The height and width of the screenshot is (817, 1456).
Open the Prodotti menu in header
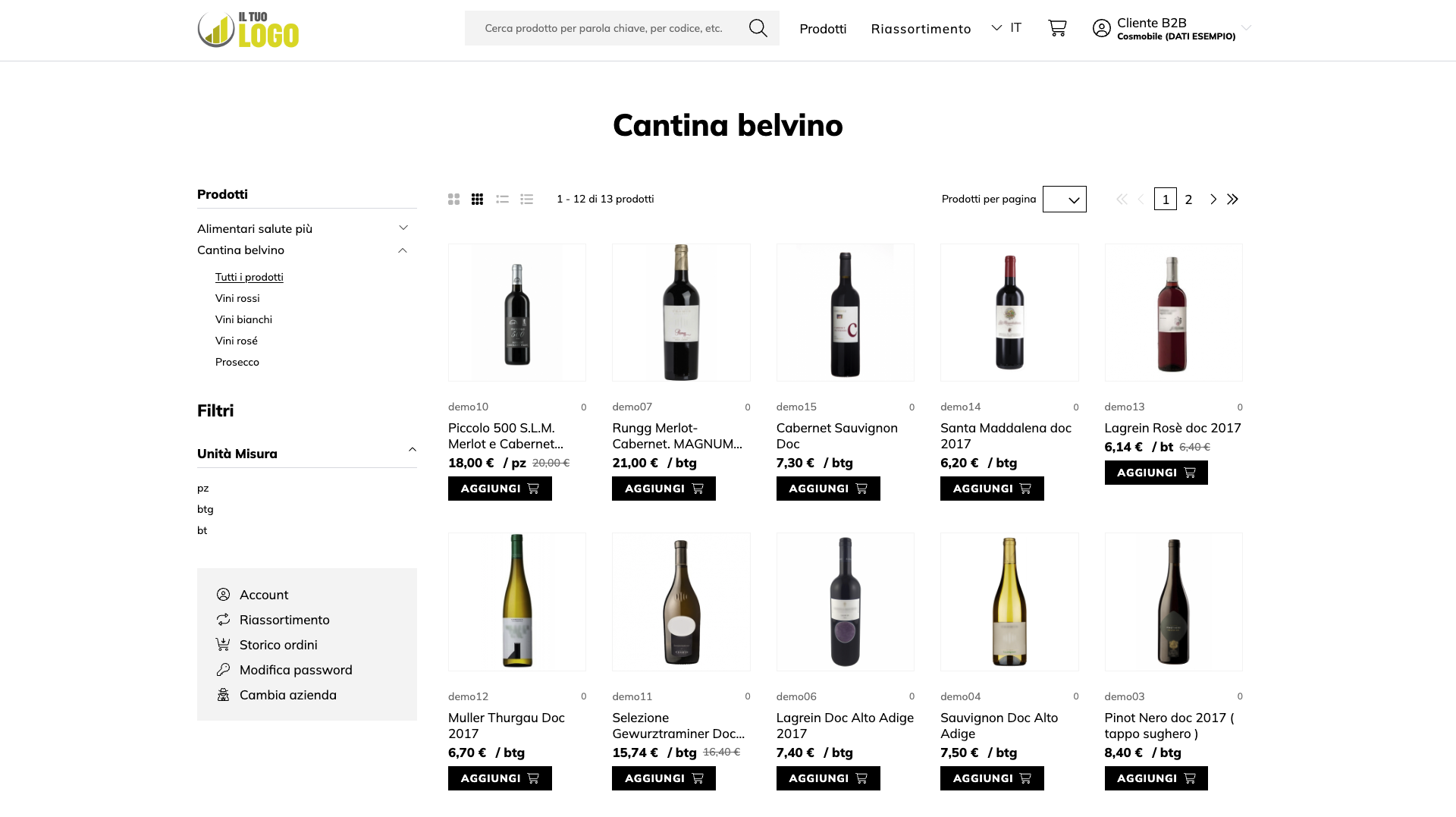tap(823, 29)
